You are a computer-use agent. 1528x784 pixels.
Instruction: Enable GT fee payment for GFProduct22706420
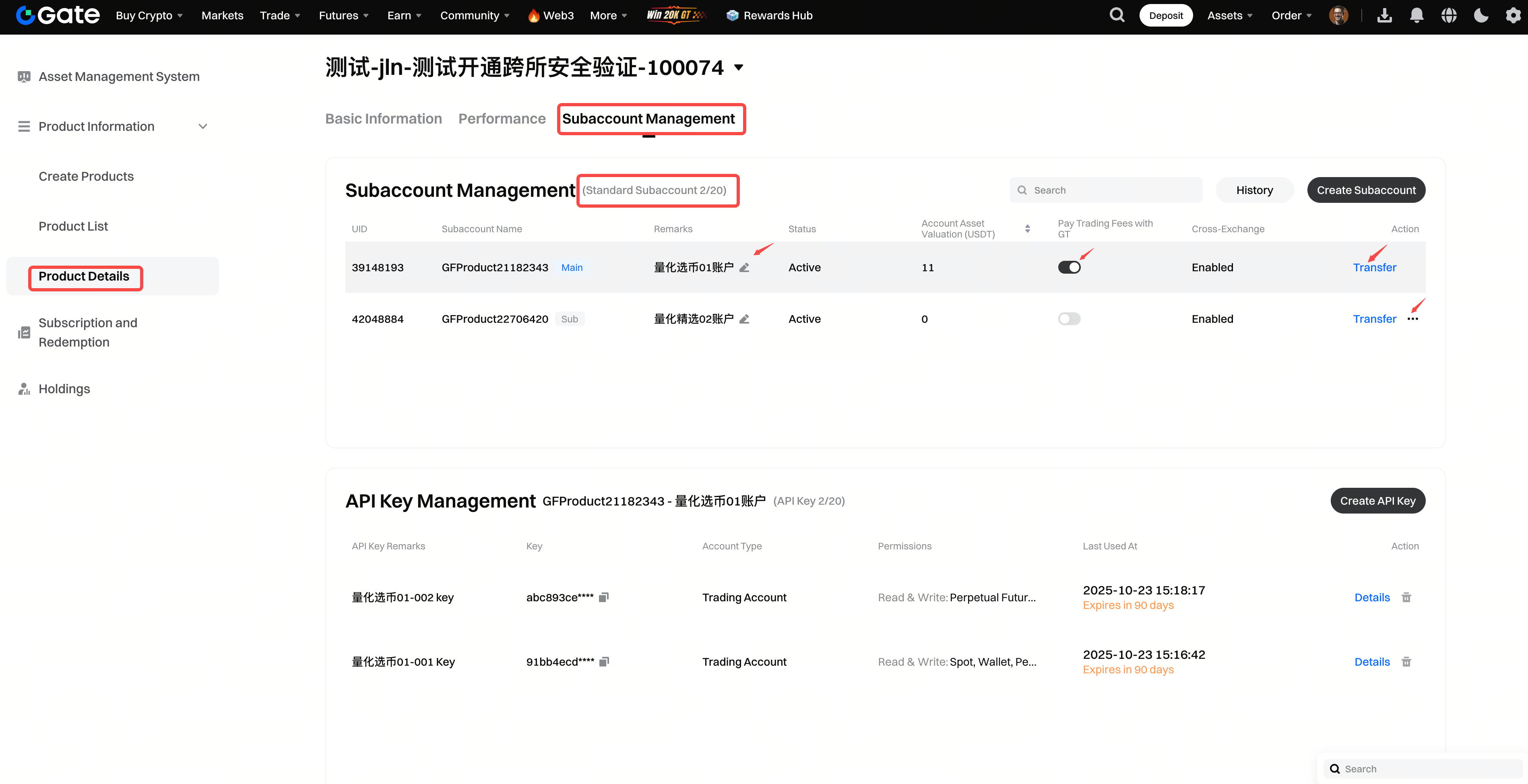(1069, 319)
